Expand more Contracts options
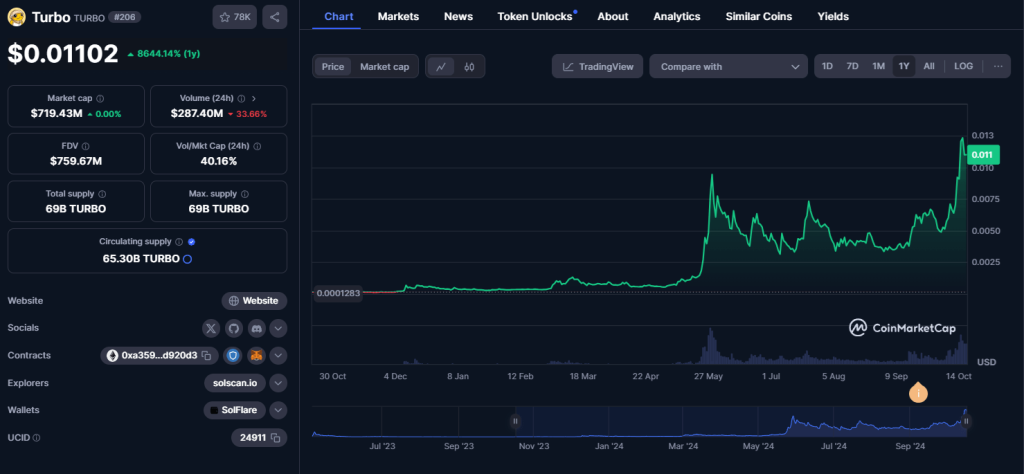The image size is (1024, 474). pyautogui.click(x=278, y=356)
